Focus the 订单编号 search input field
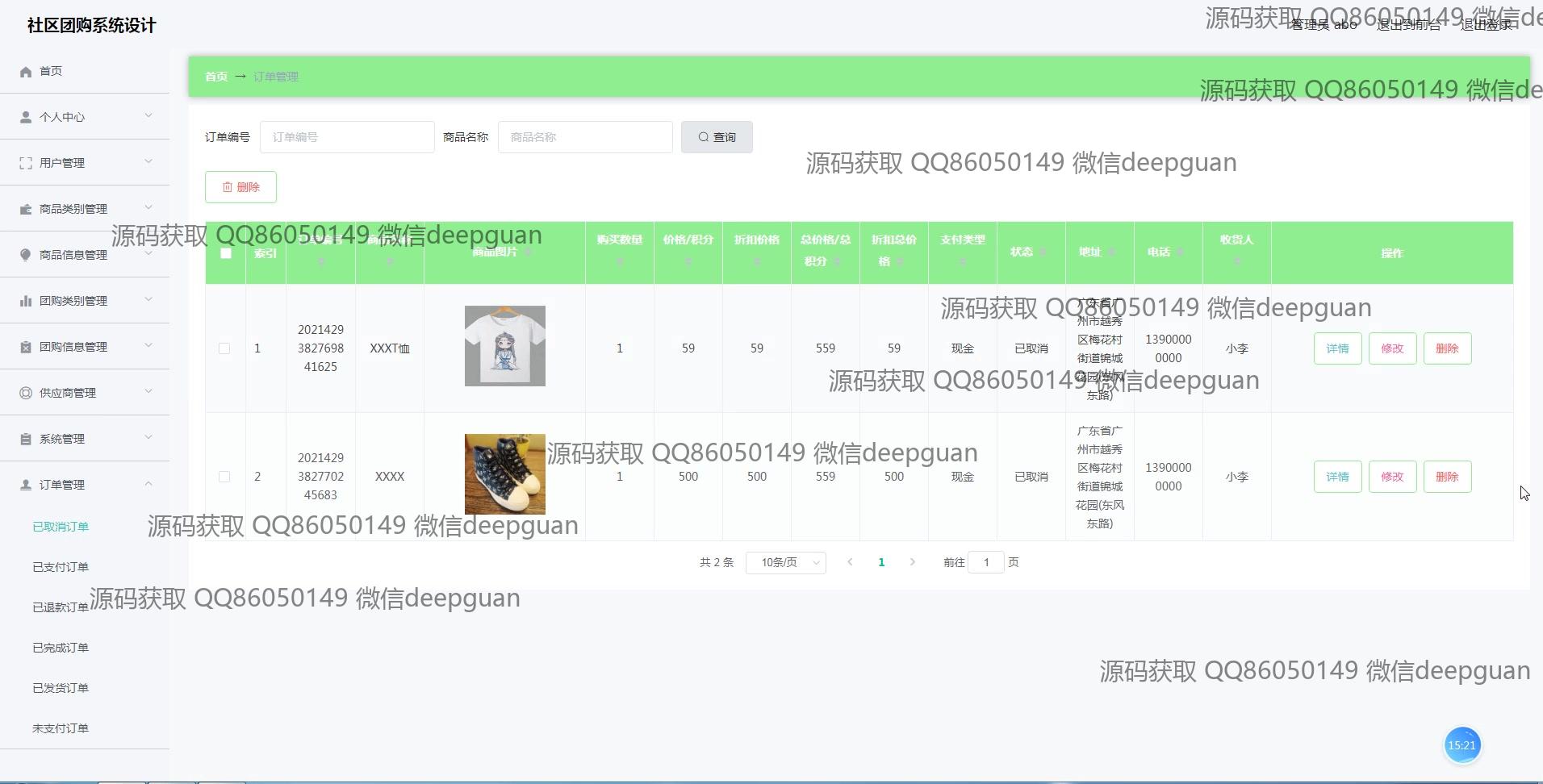1543x784 pixels. click(347, 137)
